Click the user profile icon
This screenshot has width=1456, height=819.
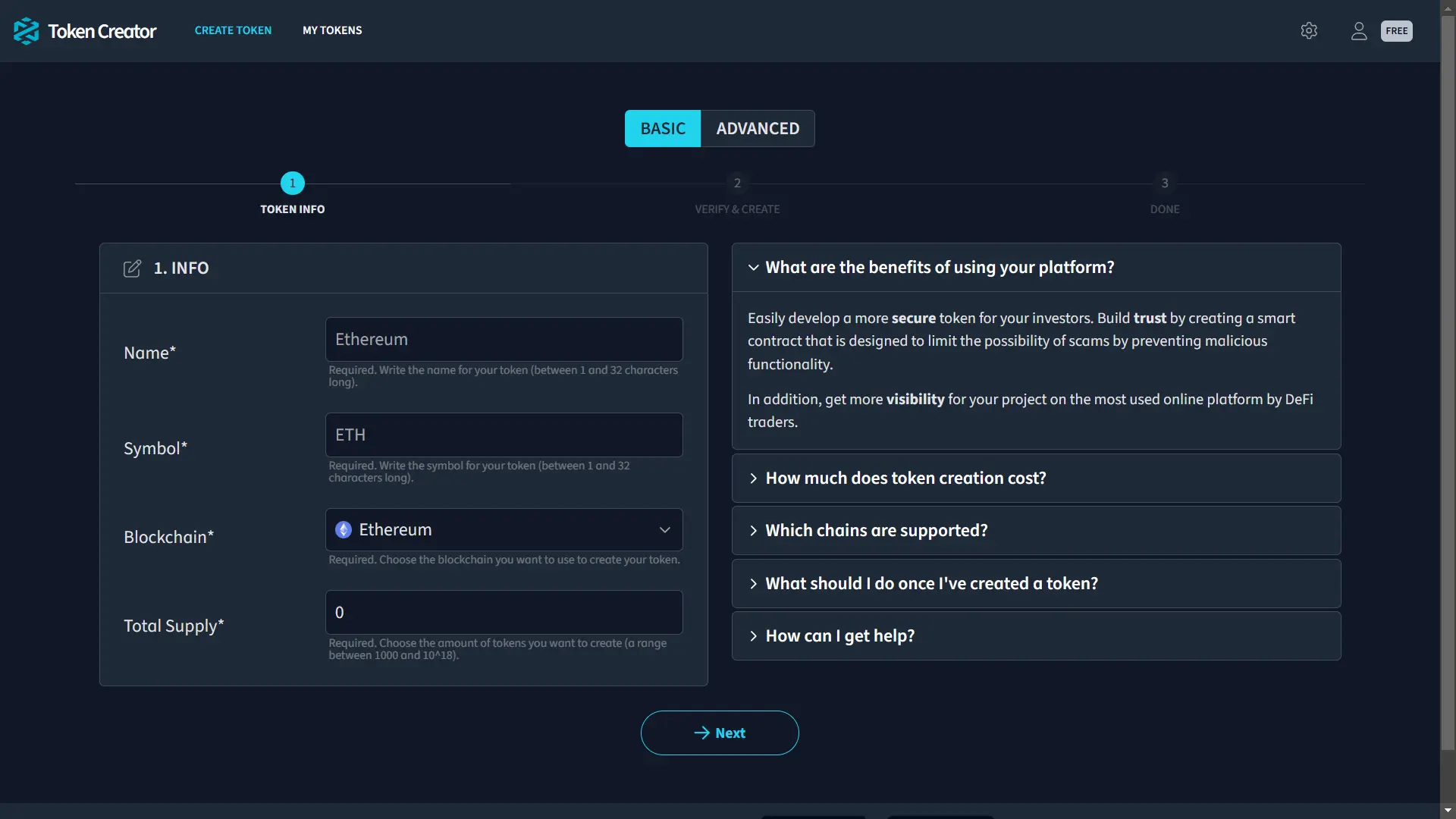click(x=1359, y=30)
